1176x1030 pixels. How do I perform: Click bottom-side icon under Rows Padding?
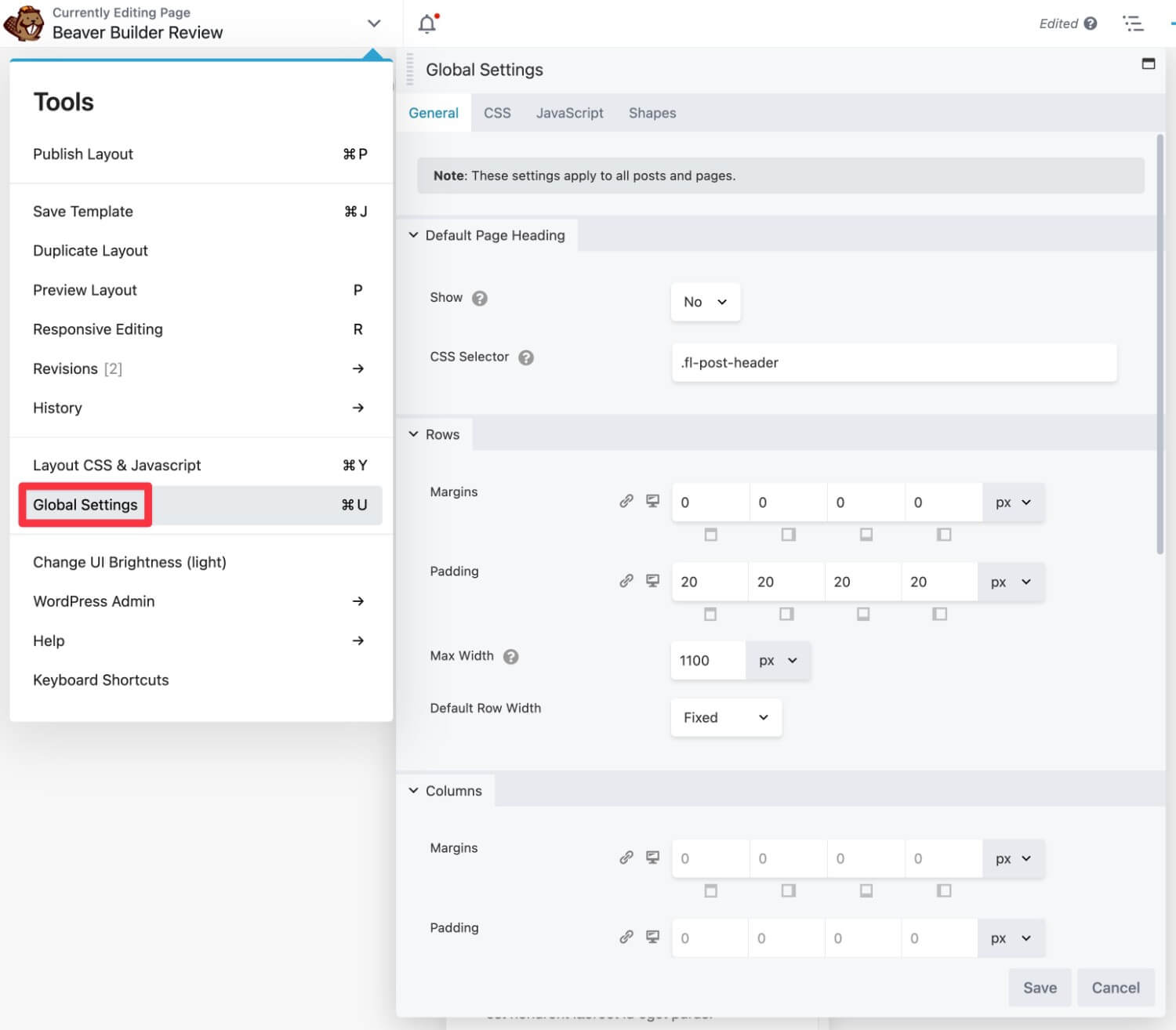[x=863, y=614]
